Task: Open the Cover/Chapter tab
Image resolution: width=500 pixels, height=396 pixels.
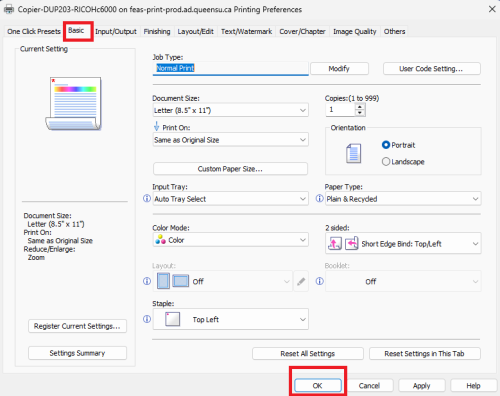Action: click(x=302, y=31)
